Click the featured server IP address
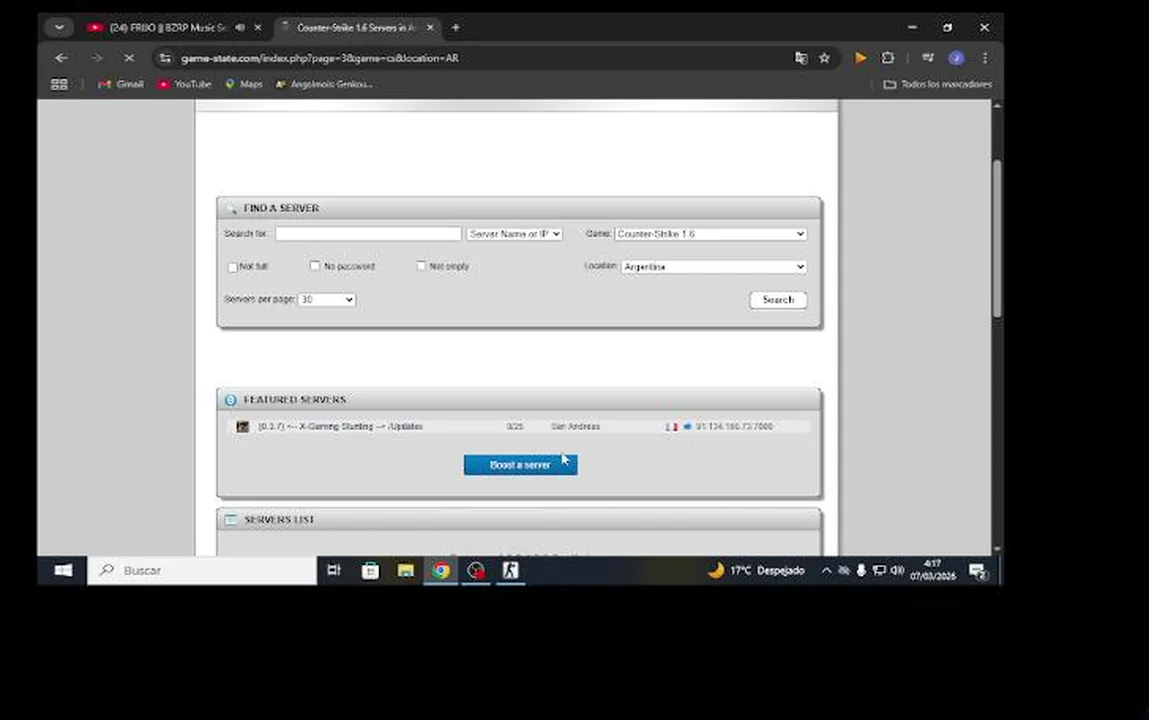 (734, 426)
